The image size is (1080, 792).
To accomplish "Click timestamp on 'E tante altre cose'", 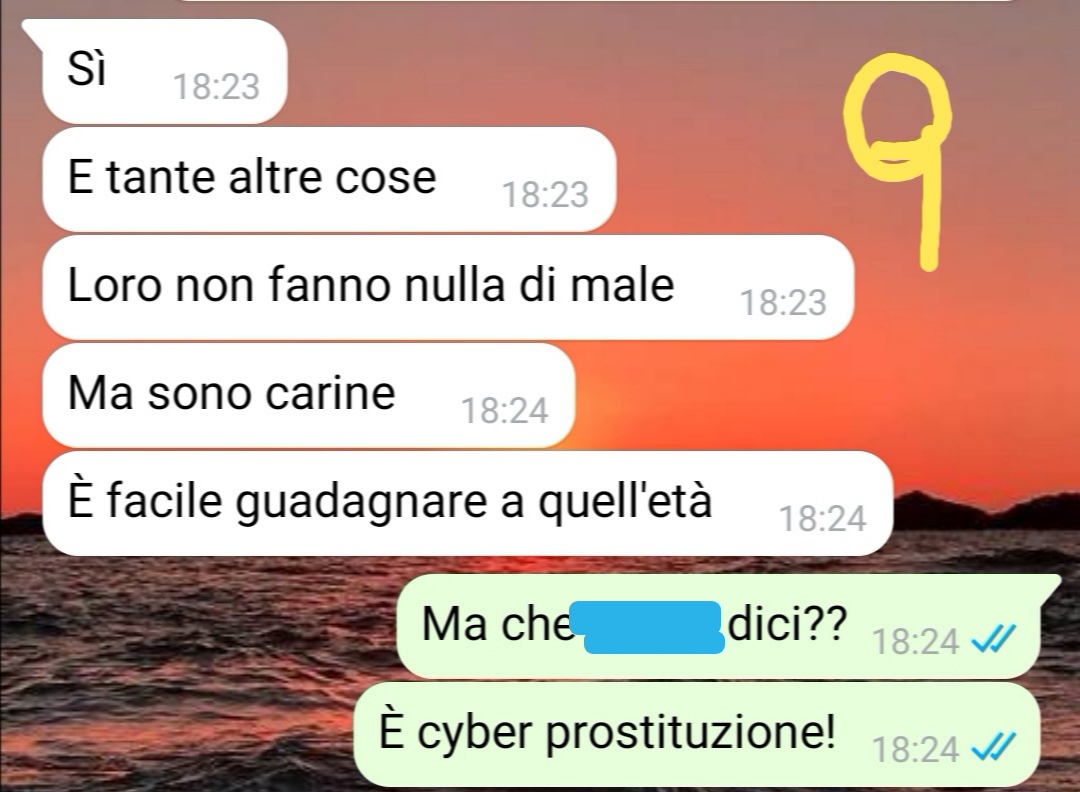I will click(545, 195).
